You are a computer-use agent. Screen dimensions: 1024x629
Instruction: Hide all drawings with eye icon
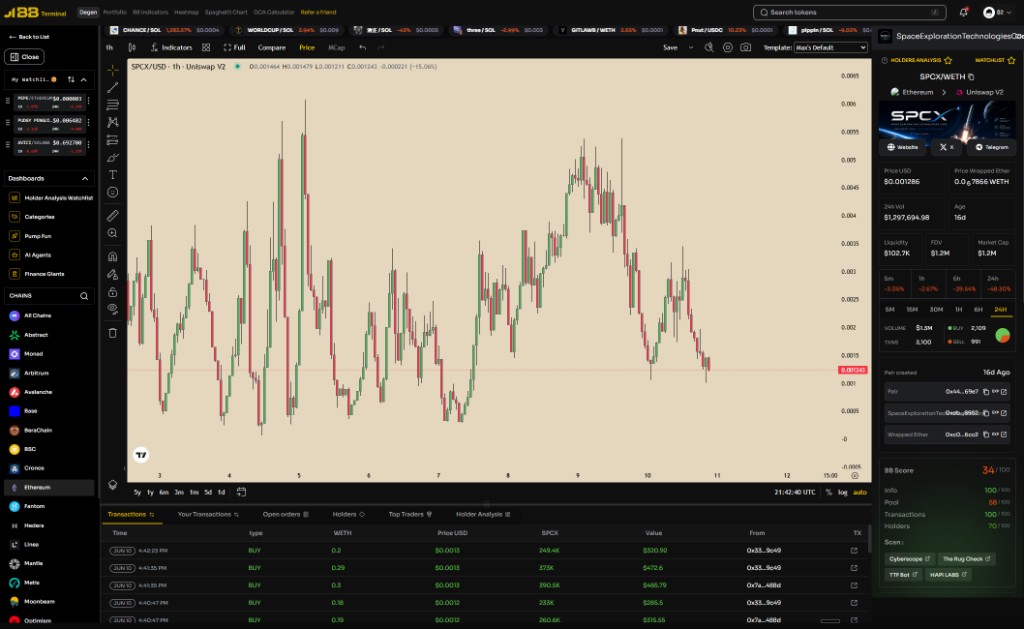tap(112, 309)
